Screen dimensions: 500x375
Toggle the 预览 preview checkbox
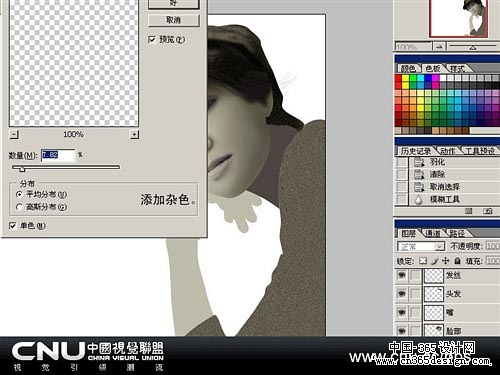152,40
